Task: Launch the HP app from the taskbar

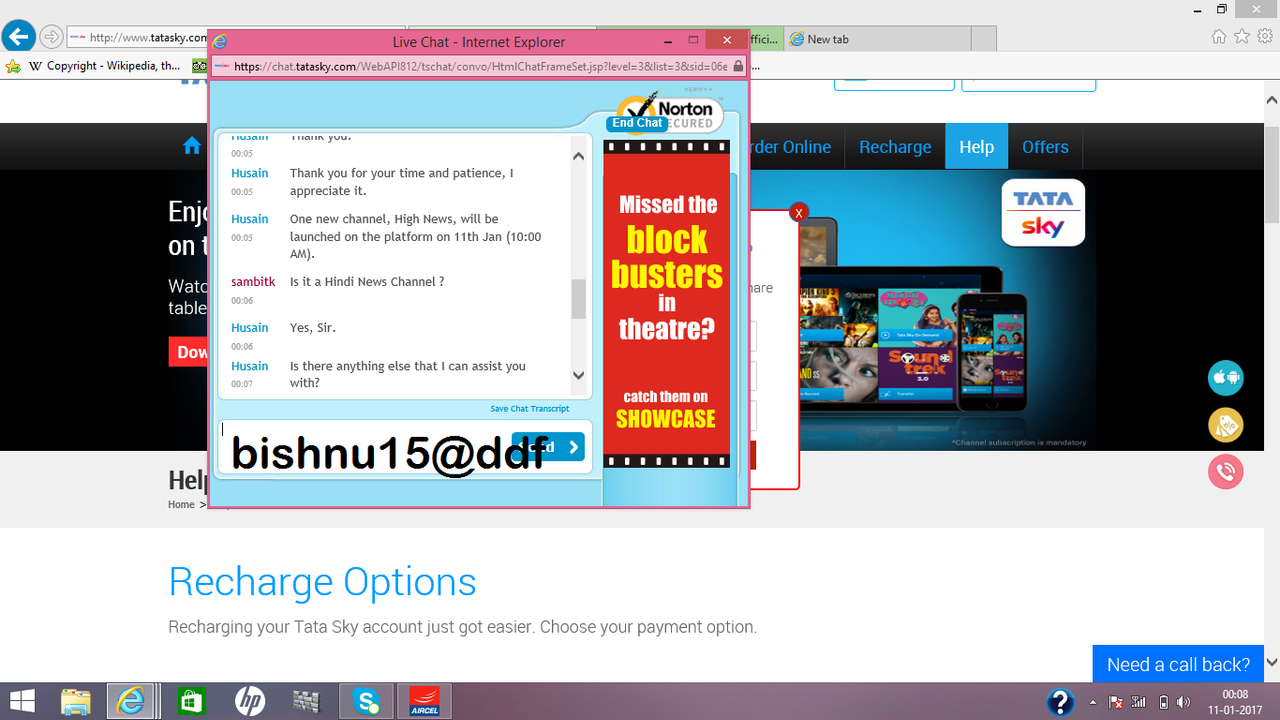Action: coord(249,701)
